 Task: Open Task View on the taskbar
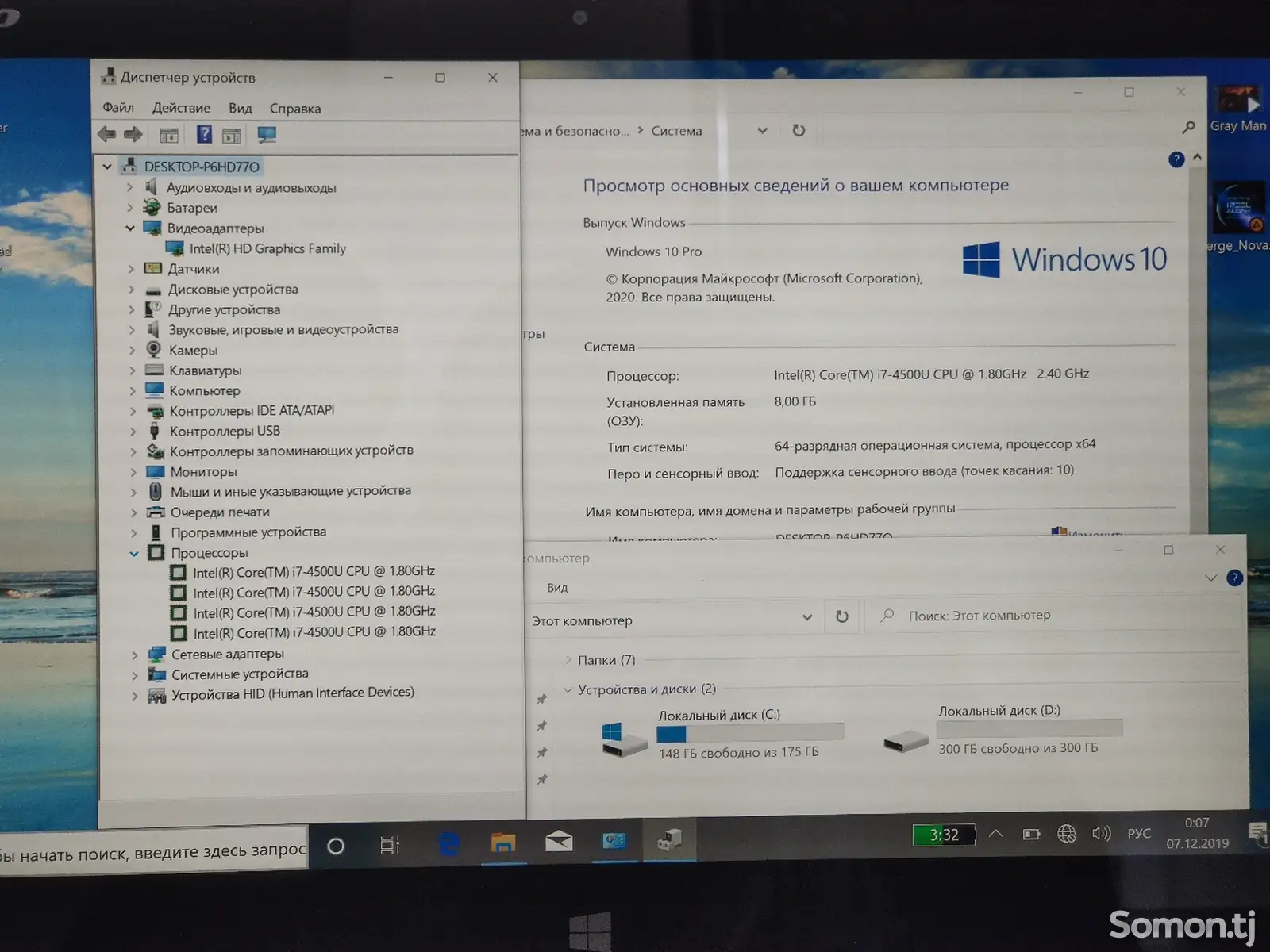tap(390, 845)
